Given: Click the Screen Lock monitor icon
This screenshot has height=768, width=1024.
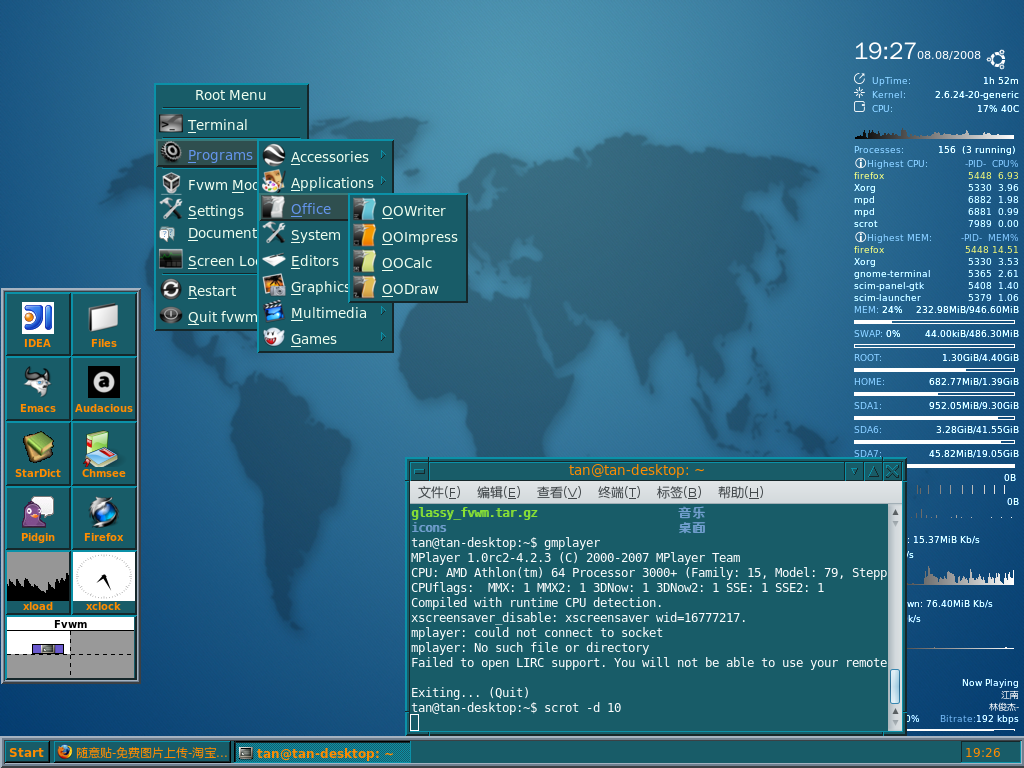Looking at the screenshot, I should coord(171,259).
